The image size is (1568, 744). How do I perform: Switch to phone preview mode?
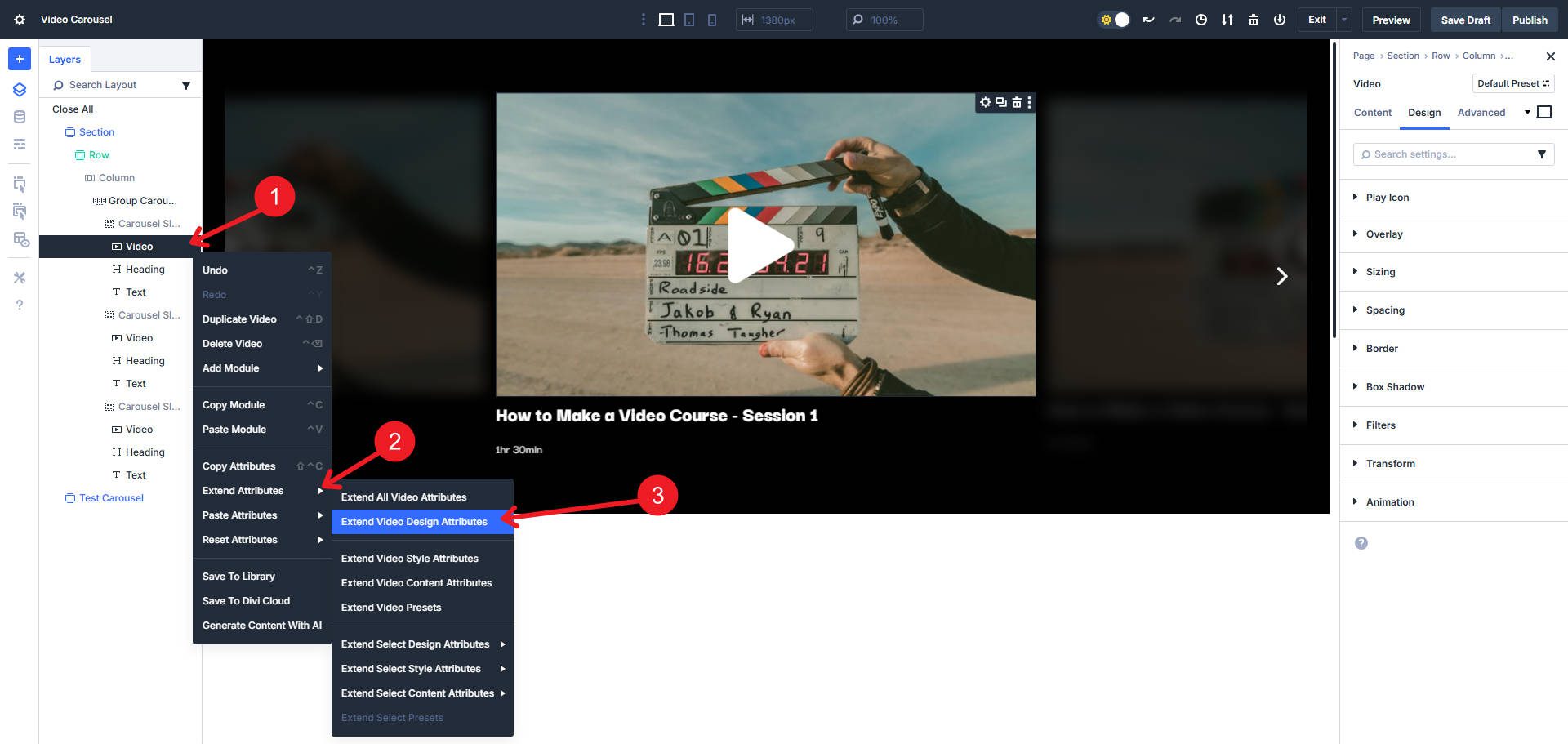coord(711,18)
